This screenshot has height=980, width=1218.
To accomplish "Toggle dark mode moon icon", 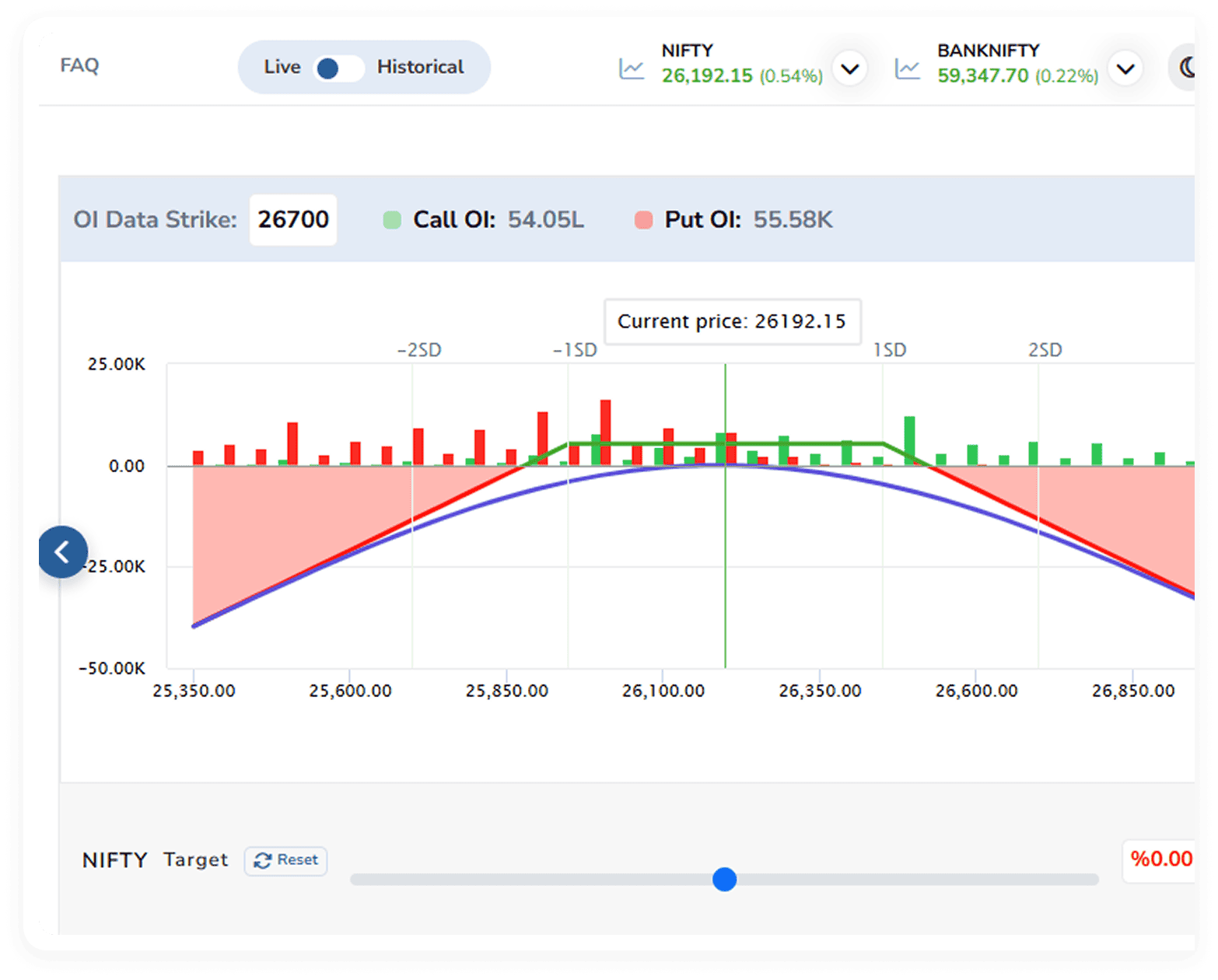I will pos(1185,68).
